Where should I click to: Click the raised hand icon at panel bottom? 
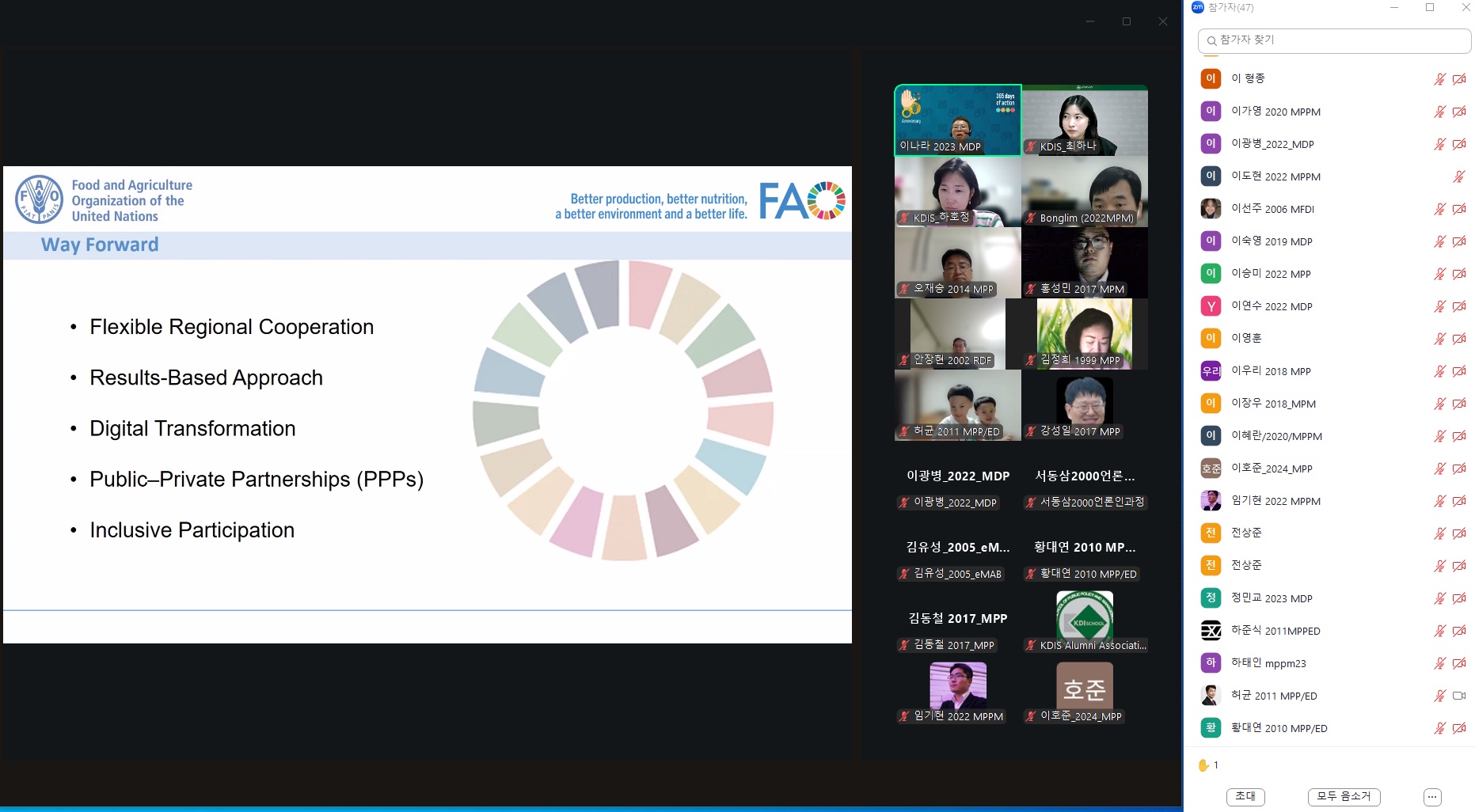click(x=1203, y=765)
